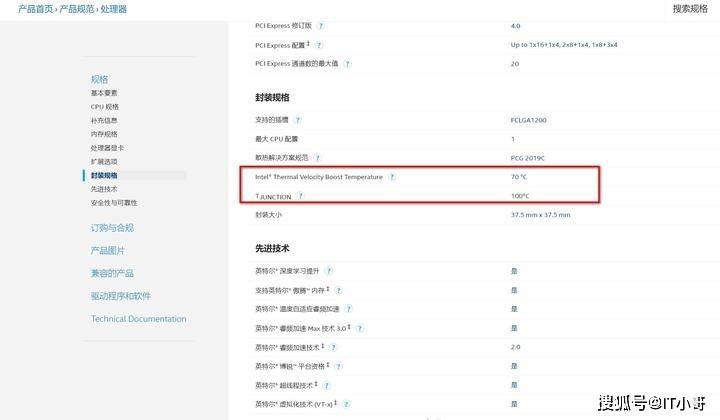This screenshot has height=420, width=720.
Task: Open help icon beside PCI Express 修订版
Action: [x=321, y=26]
